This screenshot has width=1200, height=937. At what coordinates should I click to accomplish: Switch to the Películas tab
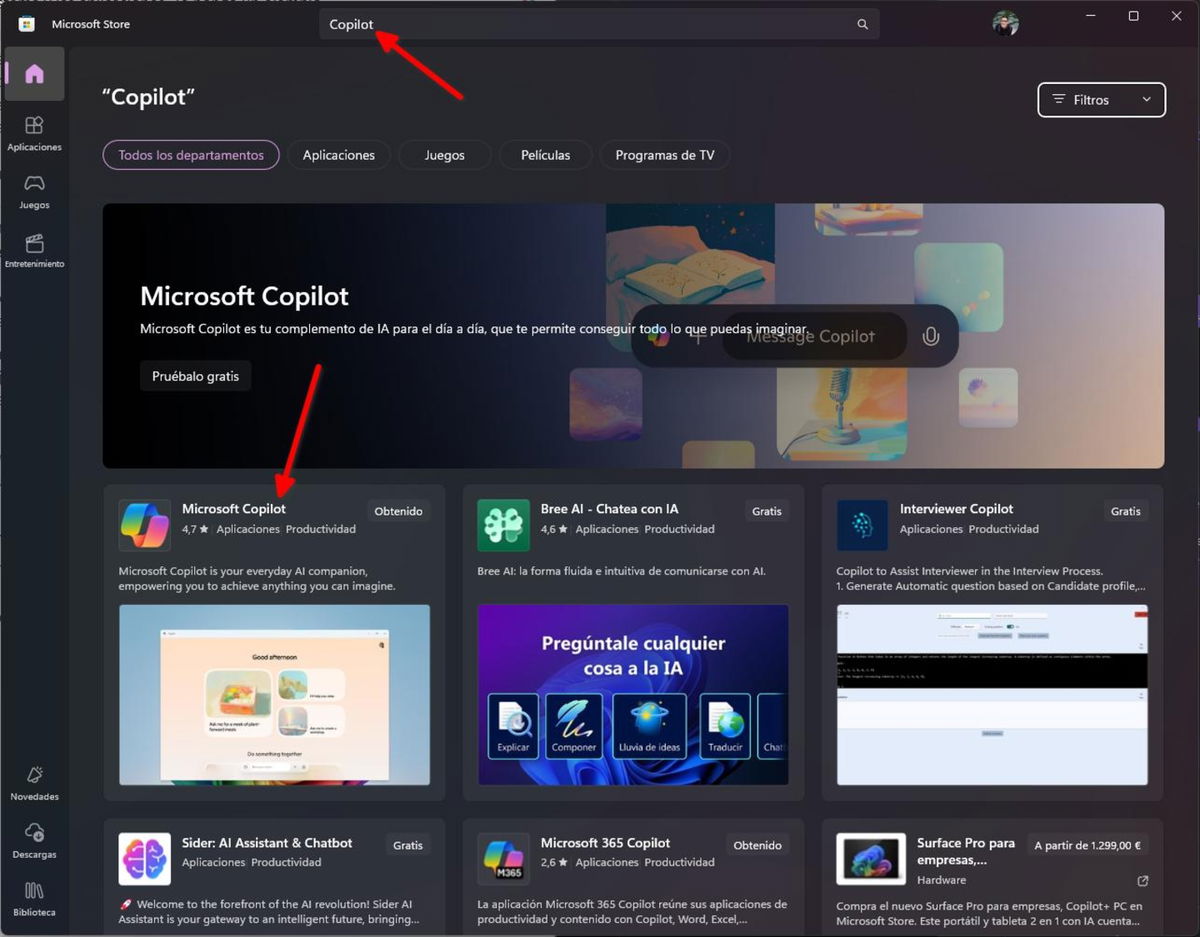pyautogui.click(x=545, y=154)
